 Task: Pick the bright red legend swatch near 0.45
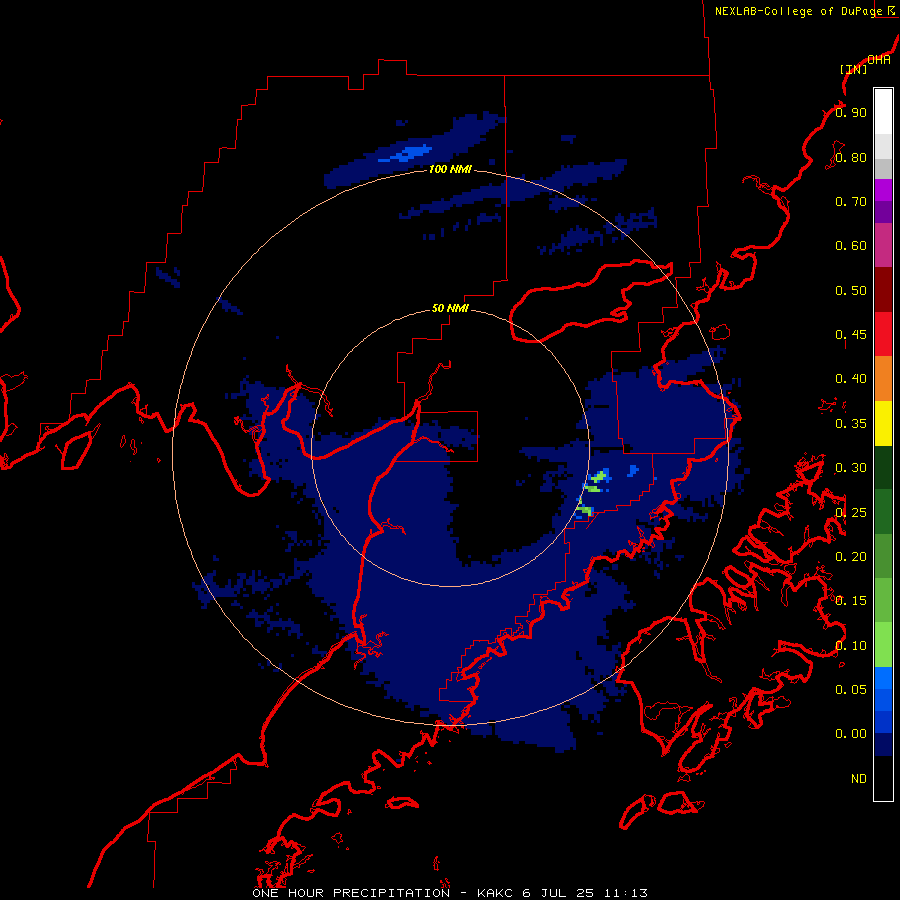point(883,334)
